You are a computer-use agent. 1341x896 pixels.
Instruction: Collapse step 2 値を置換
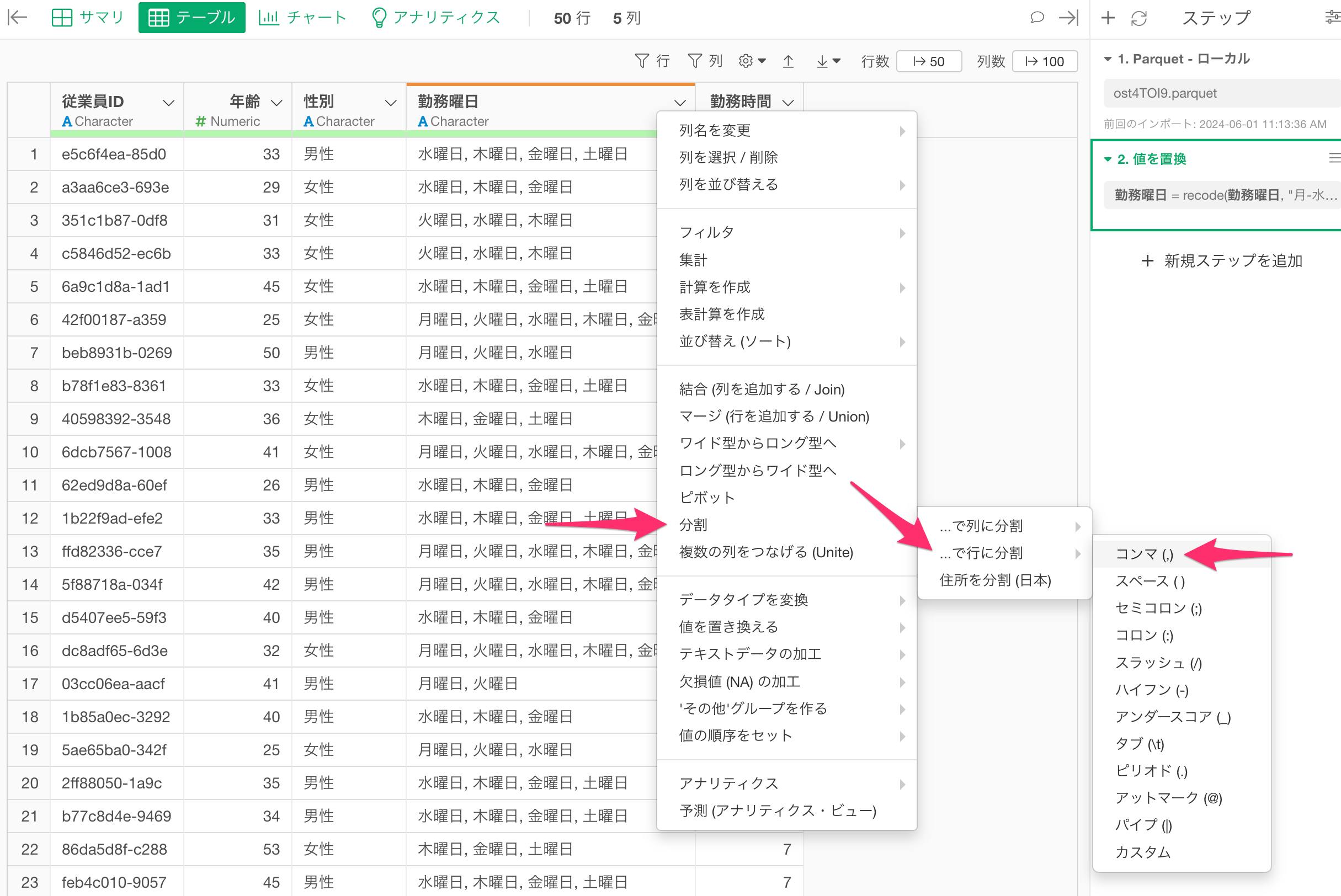point(1108,159)
